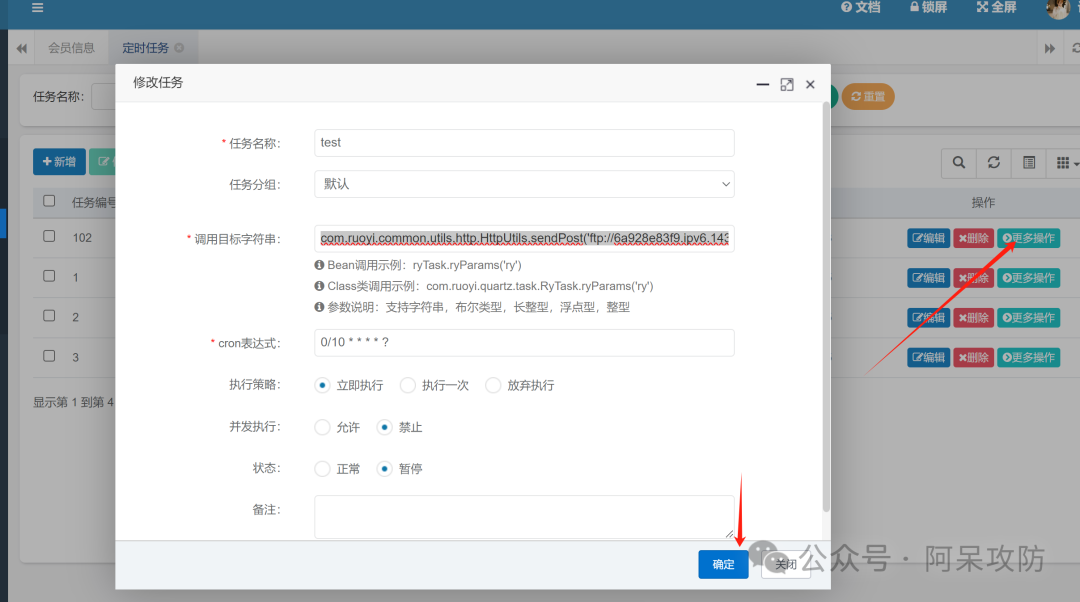Screen dimensions: 1080x602
Task: Select the 执行一次 radio option
Action: coord(408,385)
